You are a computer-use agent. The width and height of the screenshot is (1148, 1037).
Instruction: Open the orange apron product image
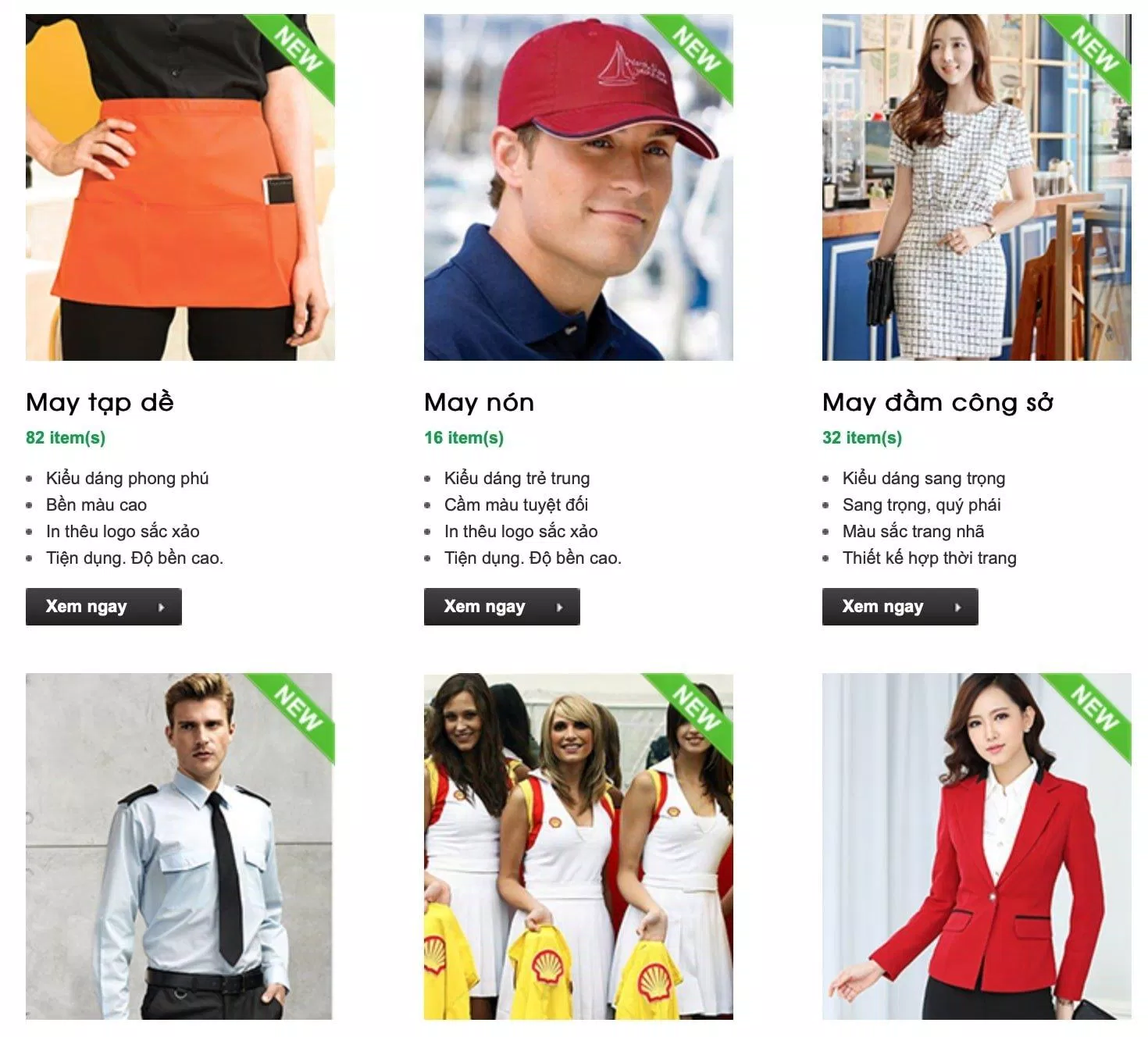[180, 187]
